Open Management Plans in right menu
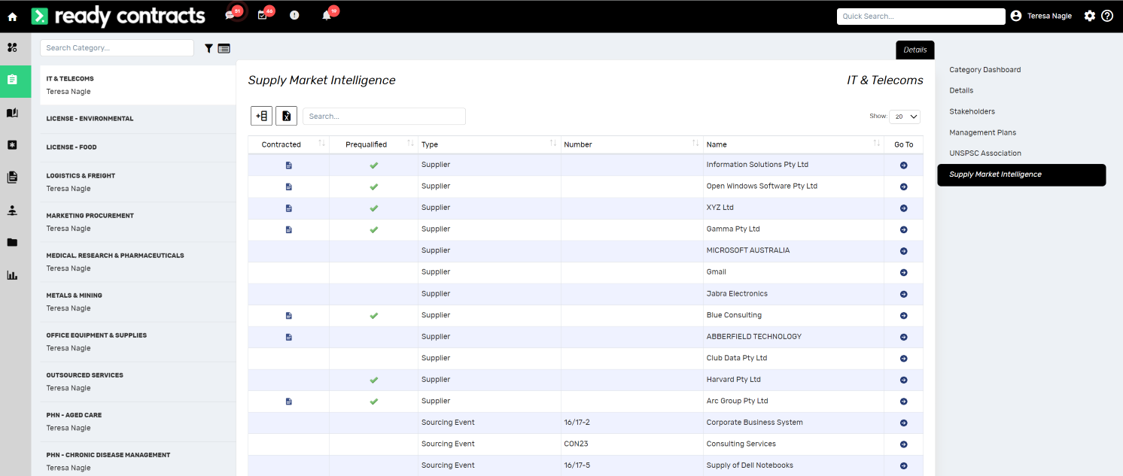This screenshot has width=1123, height=476. [983, 132]
